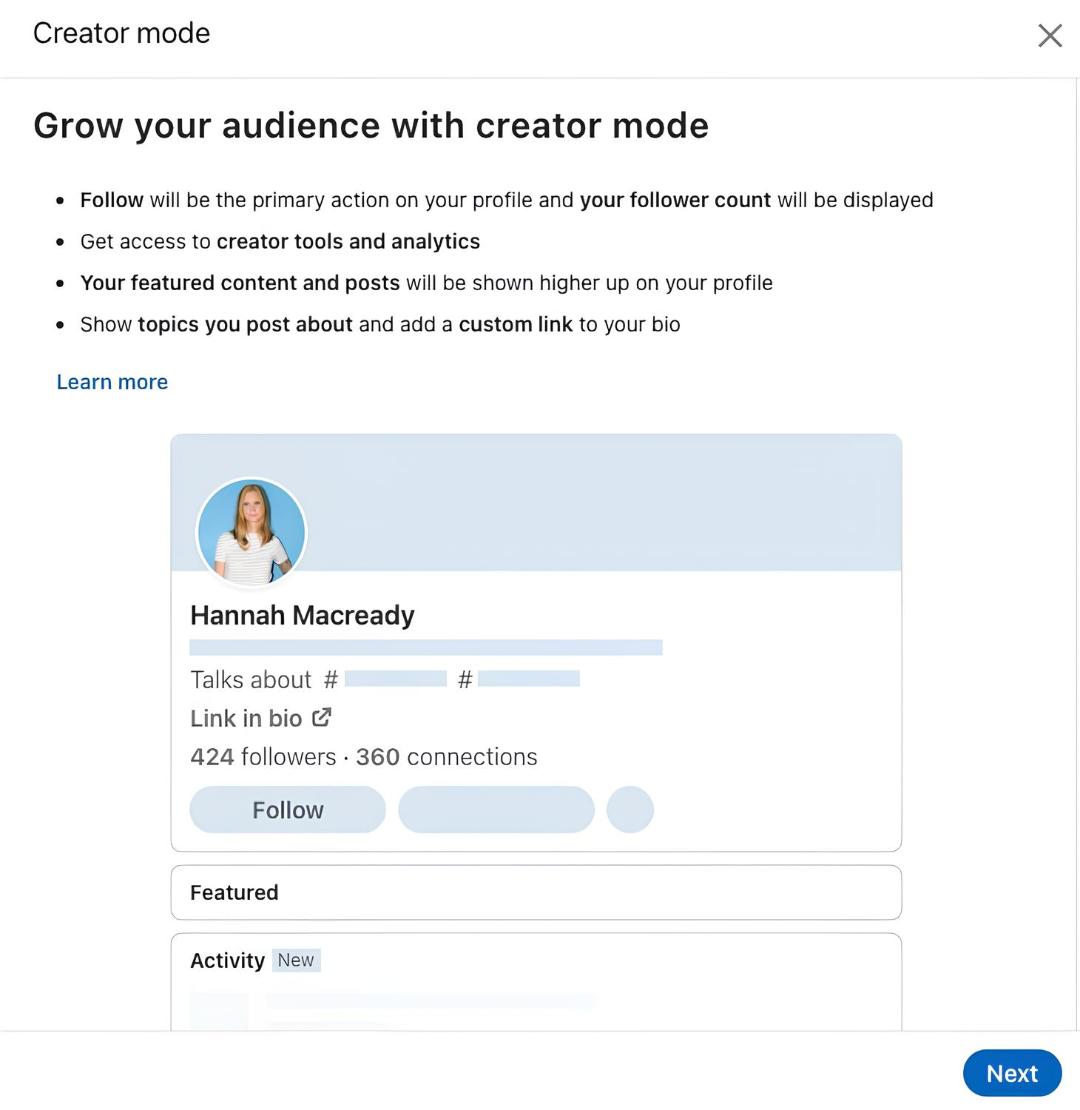Click Hannah Macready's profile photo
Viewport: 1080px width, 1110px height.
[251, 532]
